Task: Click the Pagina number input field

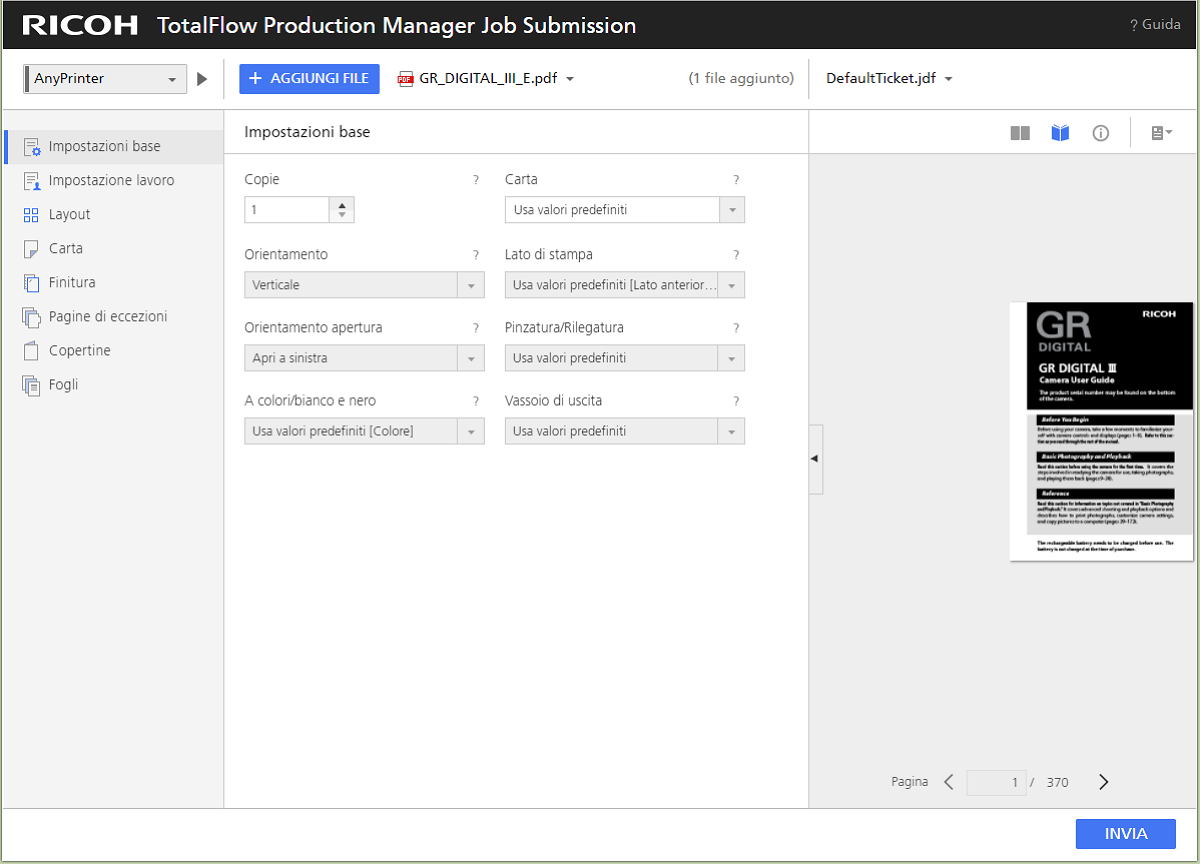Action: click(996, 782)
